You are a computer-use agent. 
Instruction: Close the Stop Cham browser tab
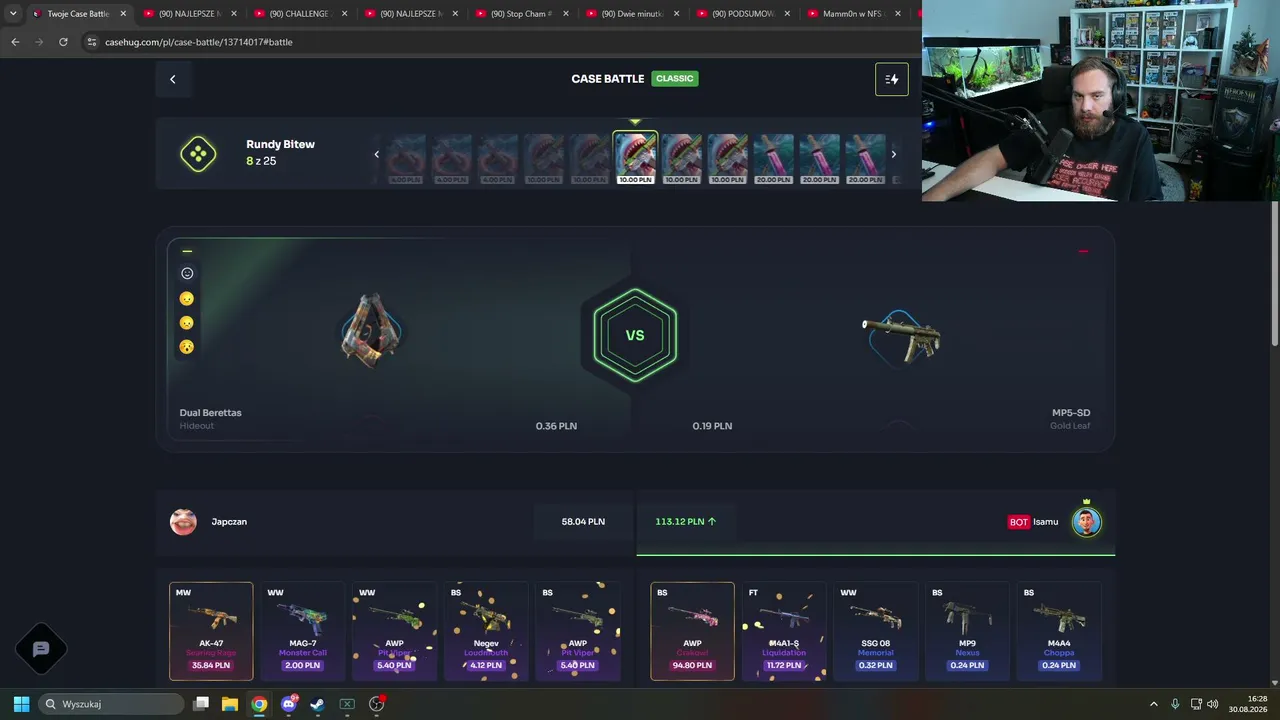[566, 14]
